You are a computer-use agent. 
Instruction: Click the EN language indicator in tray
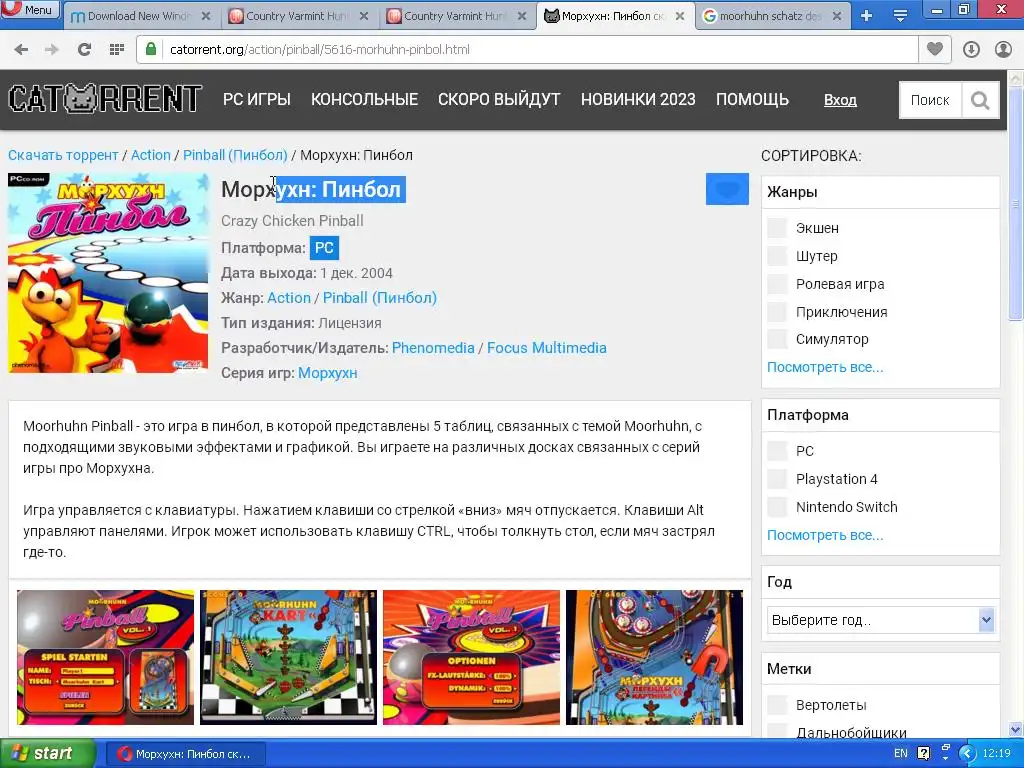[x=901, y=754]
